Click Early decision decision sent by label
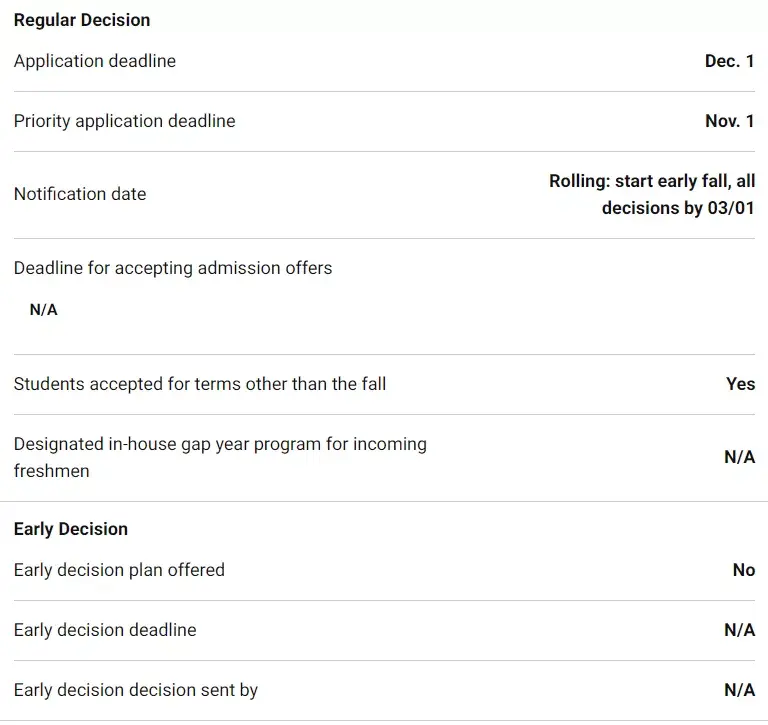Screen dimensions: 768x725 136,690
